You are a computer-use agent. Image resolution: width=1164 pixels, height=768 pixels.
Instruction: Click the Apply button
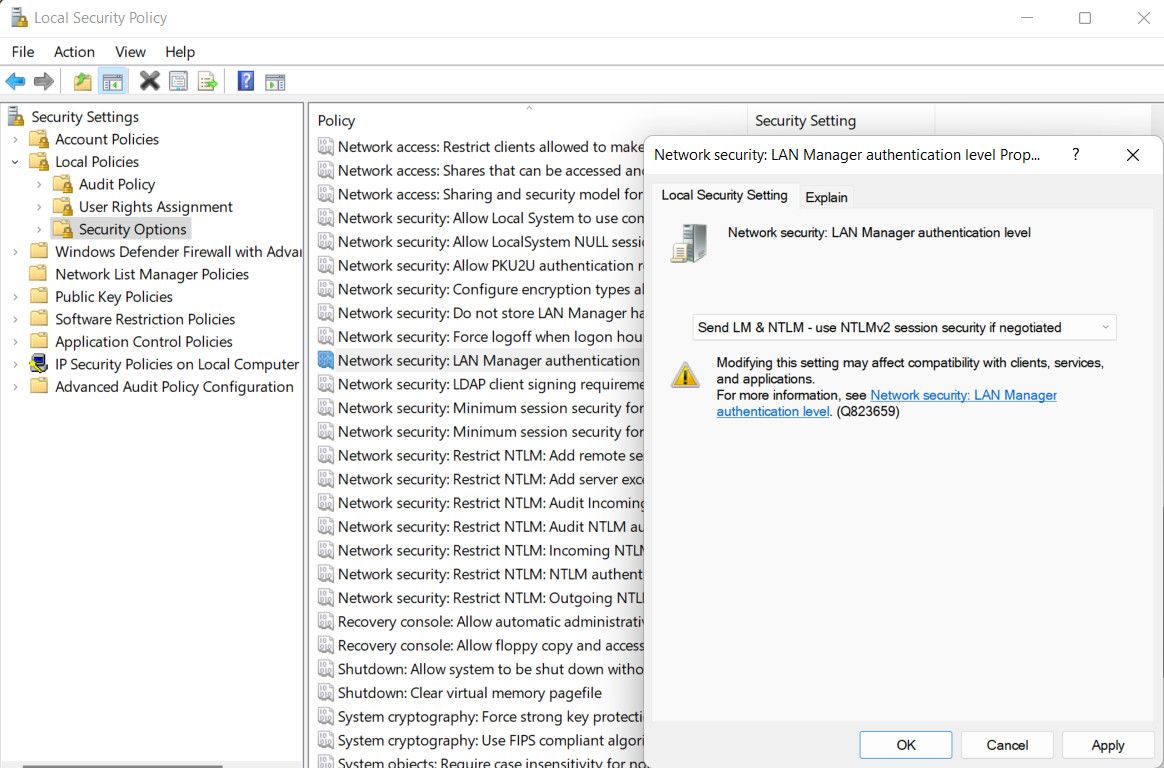coord(1107,745)
